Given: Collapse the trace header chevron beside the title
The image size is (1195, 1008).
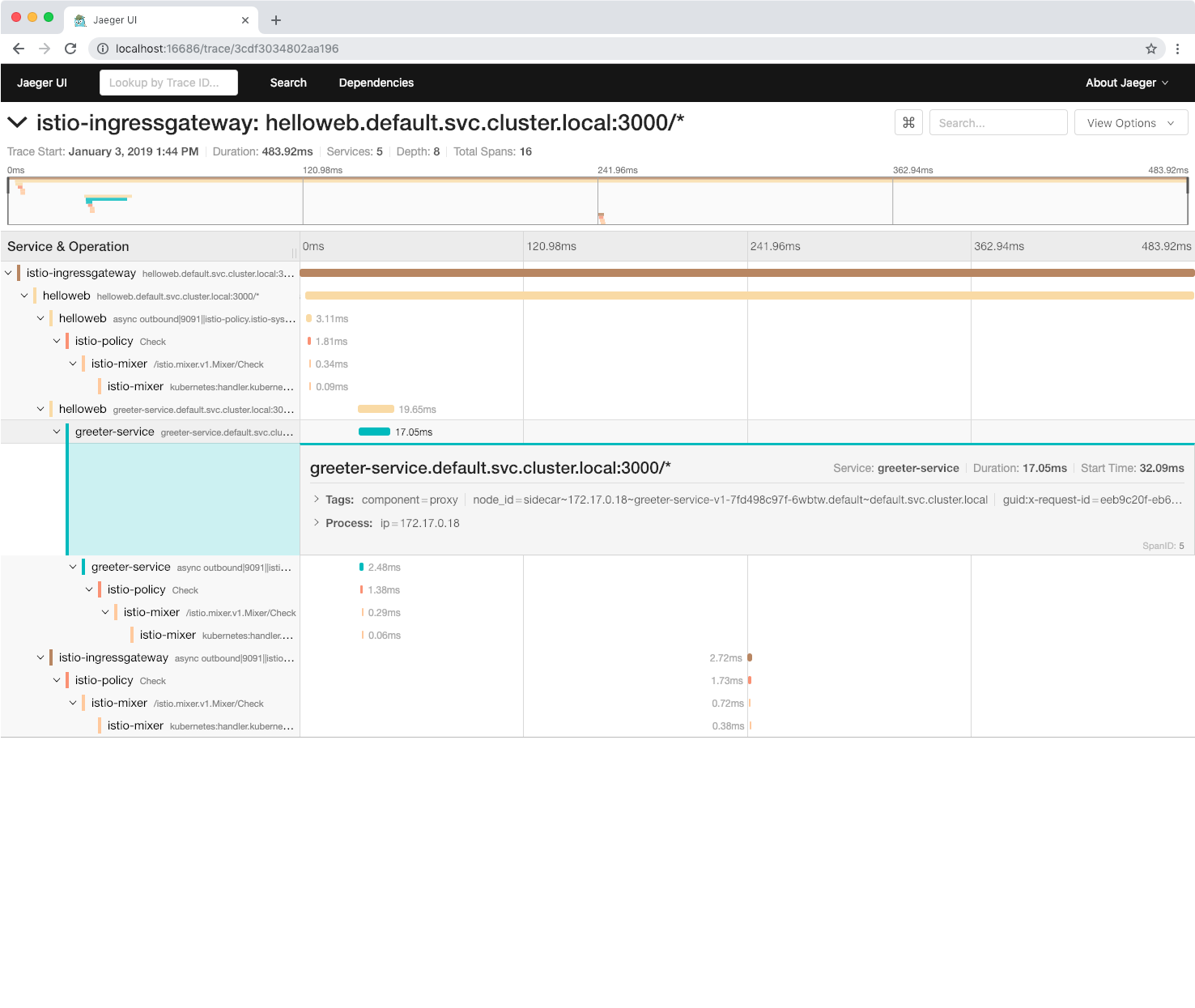Looking at the screenshot, I should pyautogui.click(x=17, y=122).
